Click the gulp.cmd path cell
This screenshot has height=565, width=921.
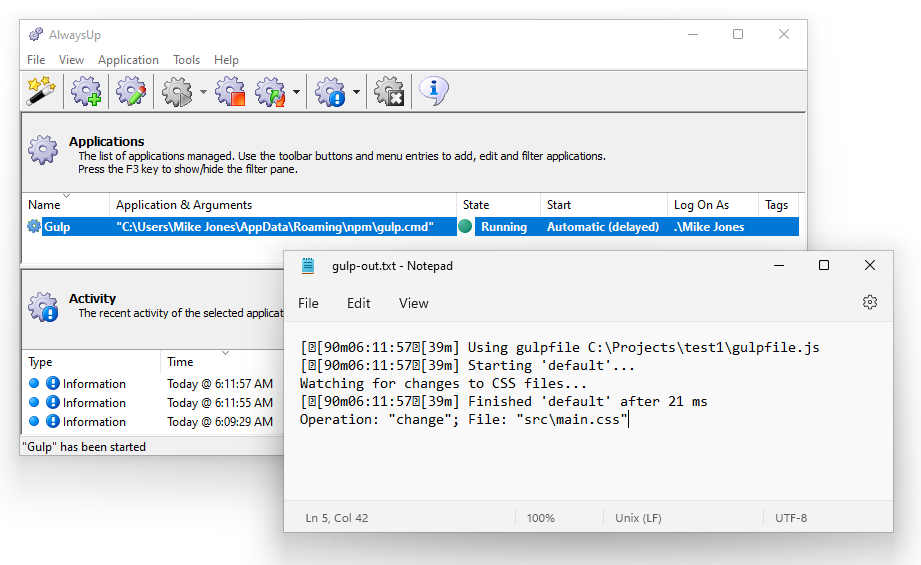[x=275, y=227]
